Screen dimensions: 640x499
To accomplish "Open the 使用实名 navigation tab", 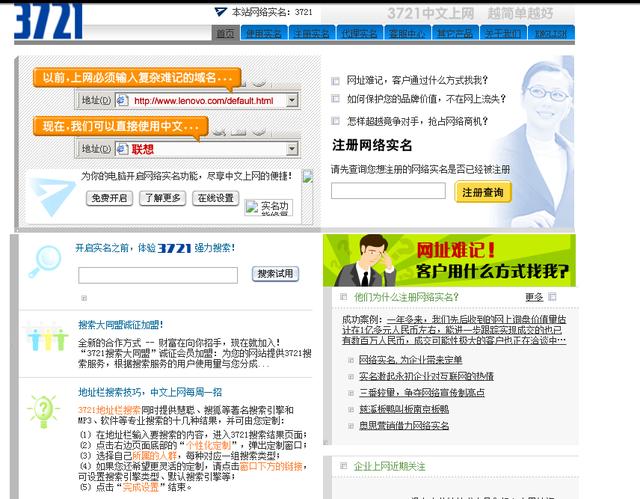I will pos(264,33).
